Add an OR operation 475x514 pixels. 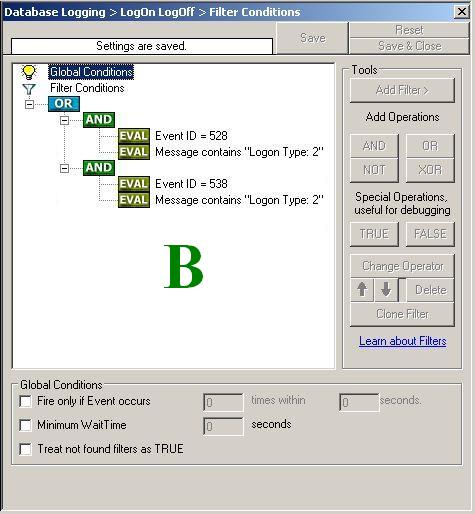430,146
